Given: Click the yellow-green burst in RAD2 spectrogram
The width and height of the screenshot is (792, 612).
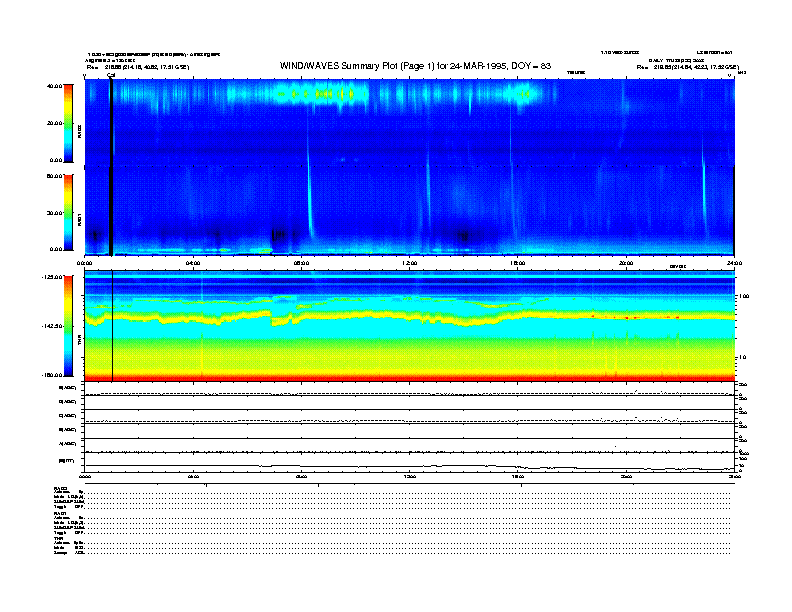Looking at the screenshot, I should [319, 94].
